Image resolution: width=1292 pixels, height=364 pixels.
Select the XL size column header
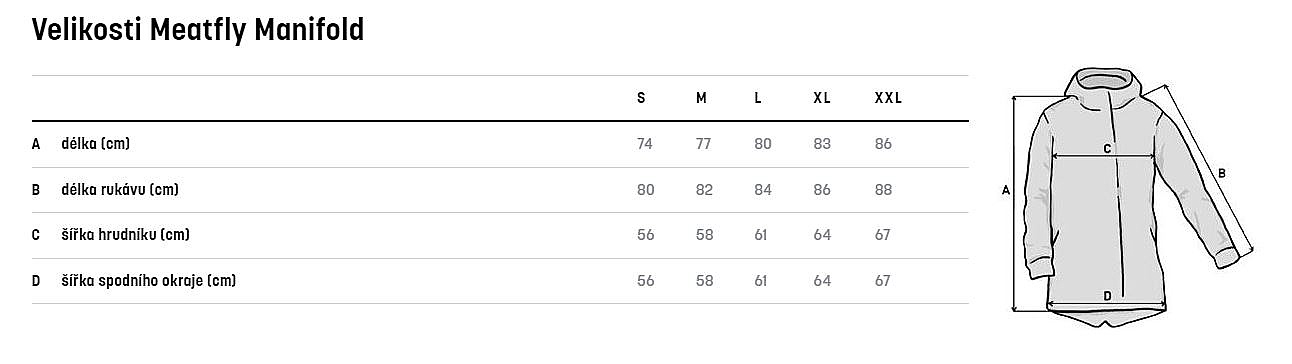(822, 98)
